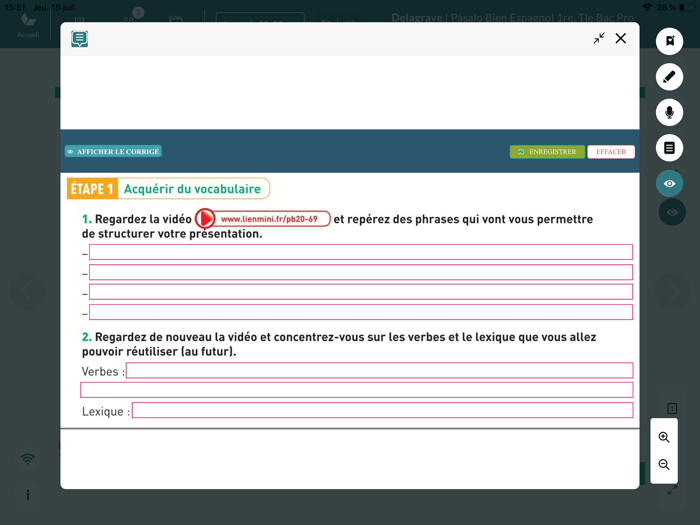Screen dimensions: 700x525
Task: Select the pencil annotation tool
Action: tap(669, 77)
